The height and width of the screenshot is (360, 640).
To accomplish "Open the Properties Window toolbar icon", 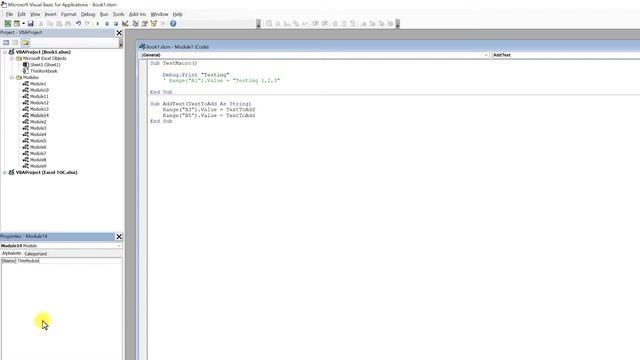I will tap(144, 24).
